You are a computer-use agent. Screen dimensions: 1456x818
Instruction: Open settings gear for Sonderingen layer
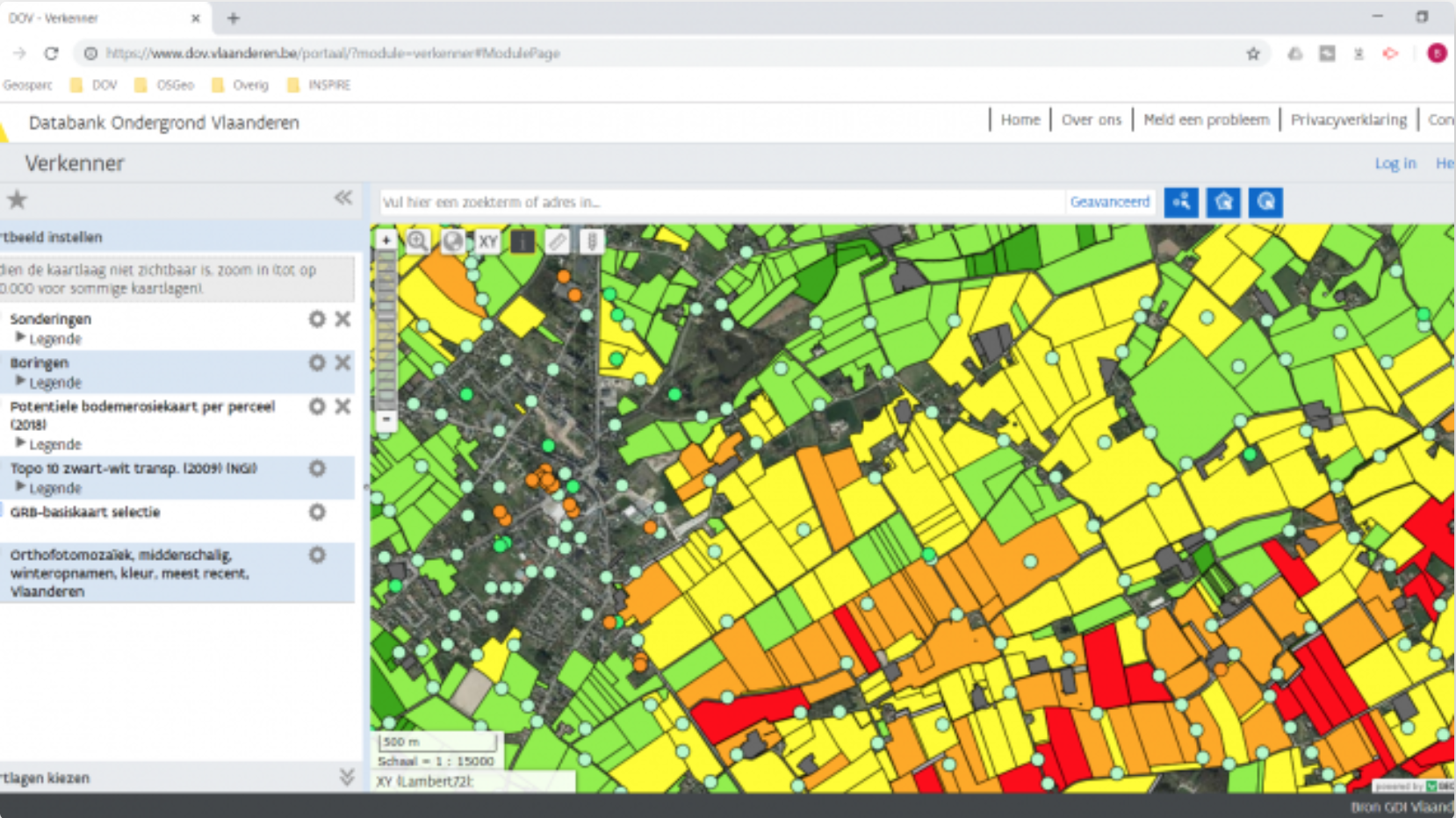click(x=317, y=319)
